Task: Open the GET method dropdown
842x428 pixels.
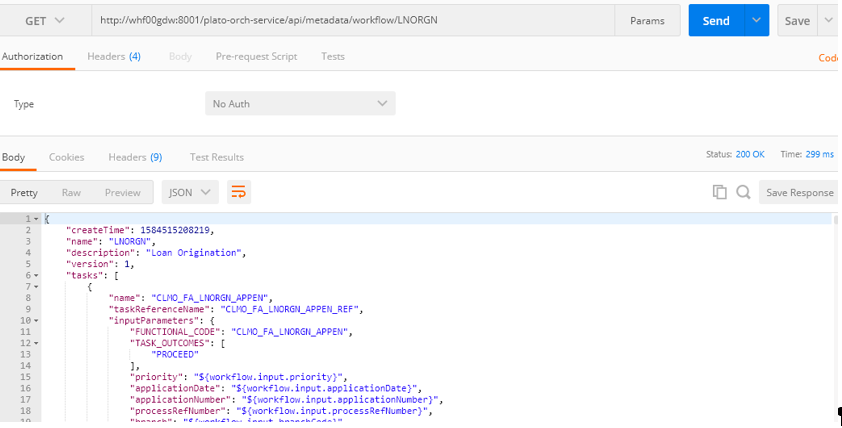Action: [45, 20]
